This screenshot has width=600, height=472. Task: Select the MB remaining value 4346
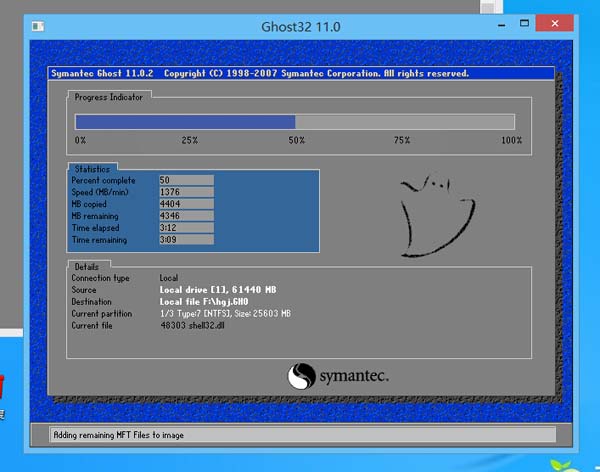pyautogui.click(x=186, y=216)
